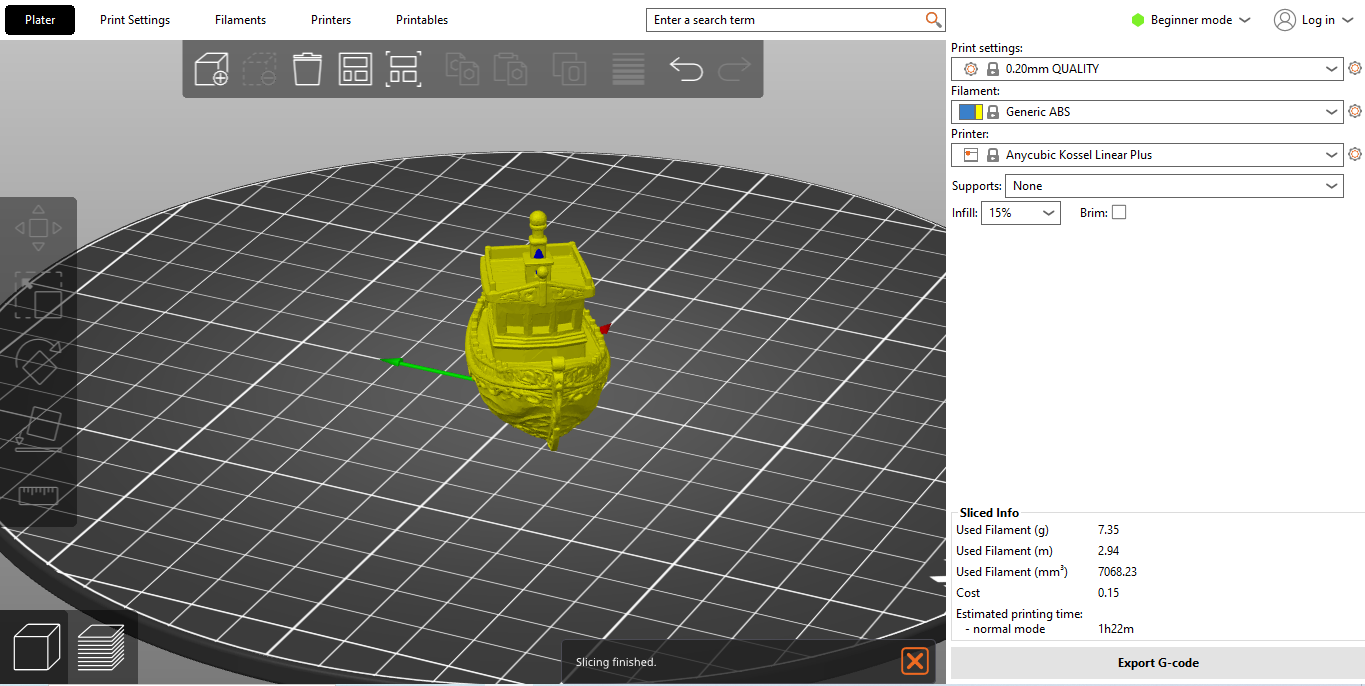Open print settings gear for 0.20mm QUALITY
The width and height of the screenshot is (1365, 686).
pyautogui.click(x=1355, y=69)
